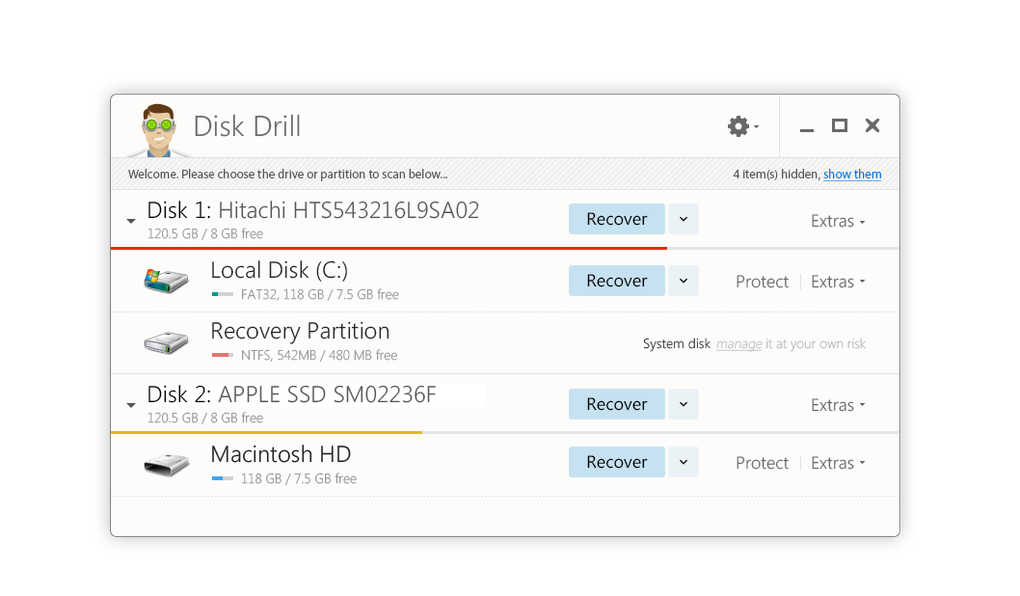Image resolution: width=1020 pixels, height=596 pixels.
Task: Open Extras menu for Macintosh HD
Action: (x=838, y=463)
